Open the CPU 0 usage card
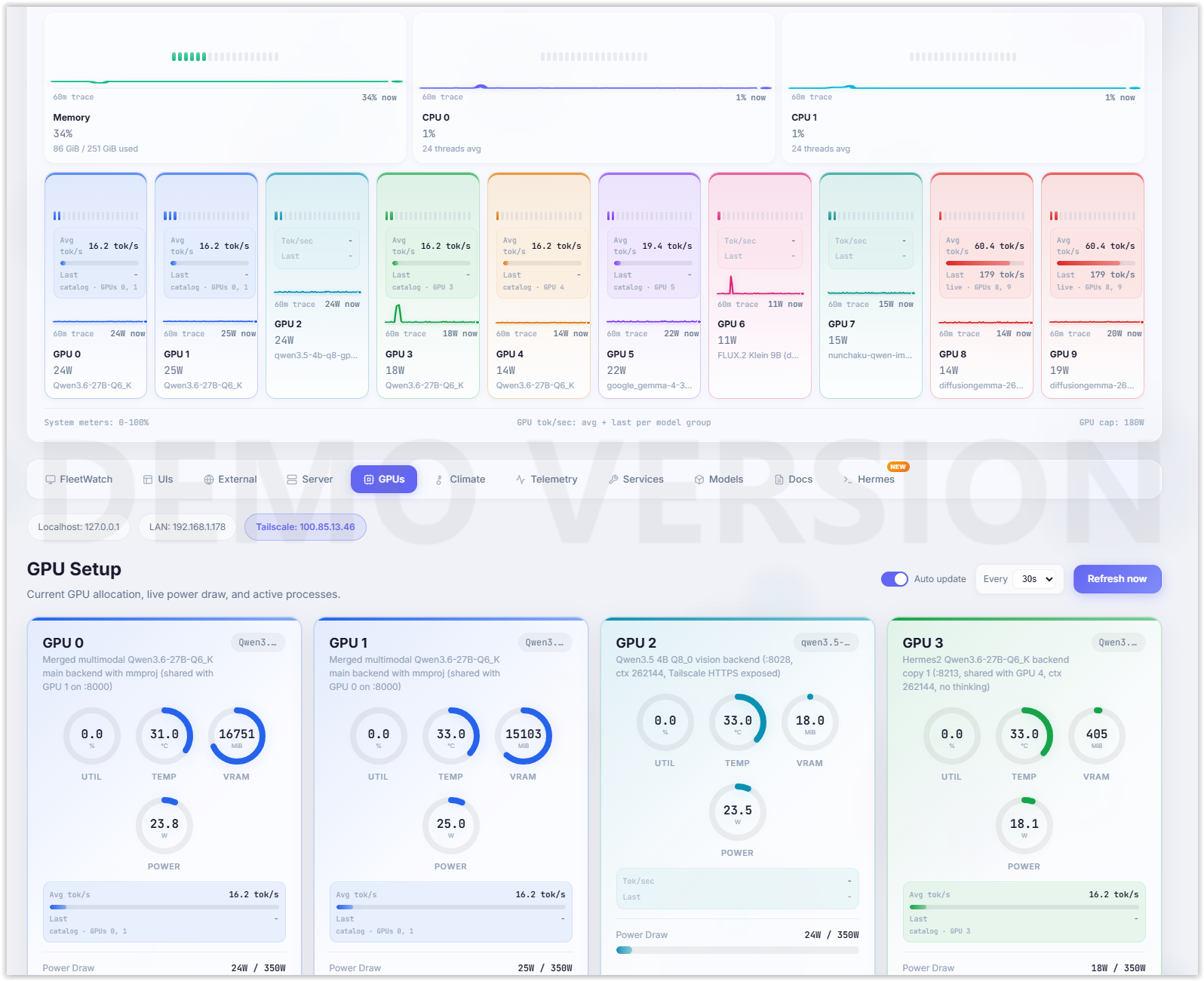Image resolution: width=1204 pixels, height=981 pixels. click(594, 87)
